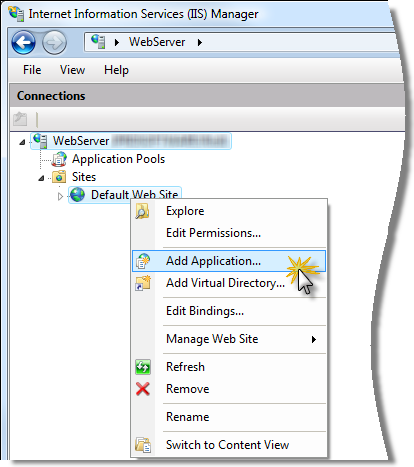Select the WebServer tree item
This screenshot has width=414, height=467.
(131, 141)
